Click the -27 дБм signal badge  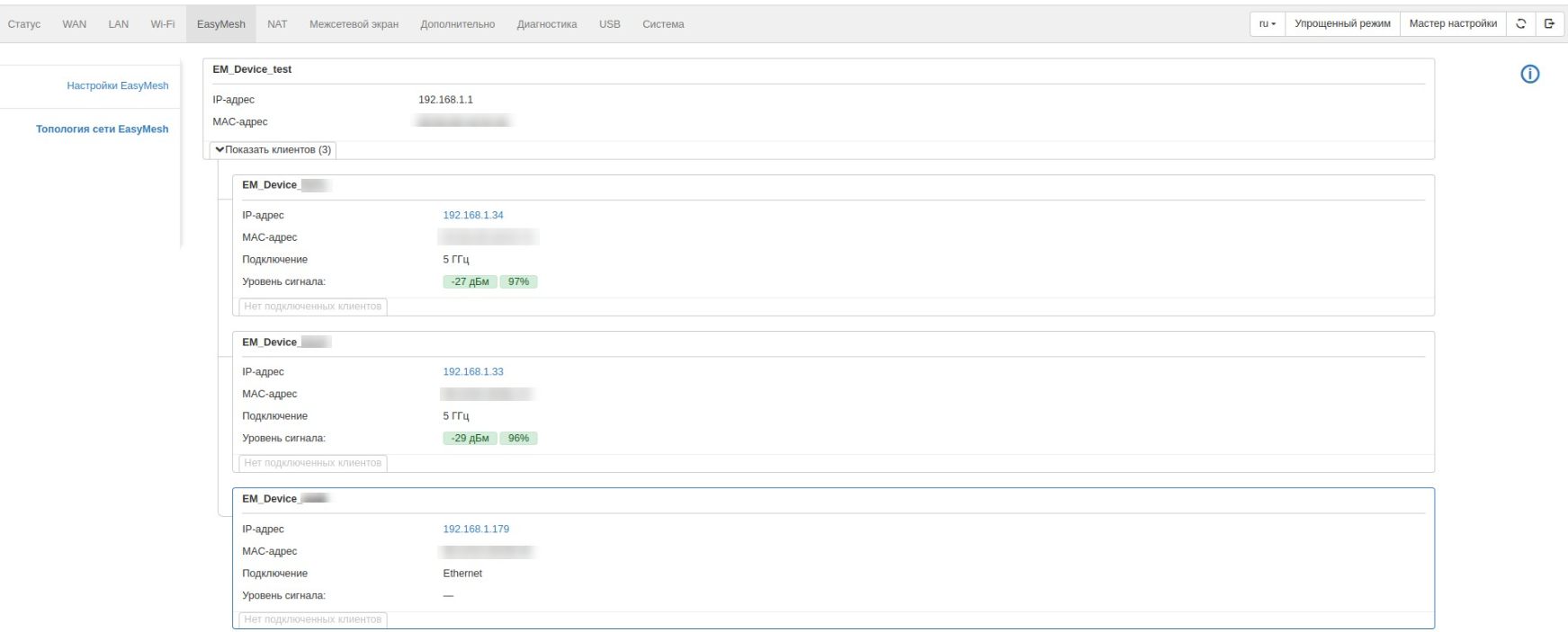(x=470, y=282)
